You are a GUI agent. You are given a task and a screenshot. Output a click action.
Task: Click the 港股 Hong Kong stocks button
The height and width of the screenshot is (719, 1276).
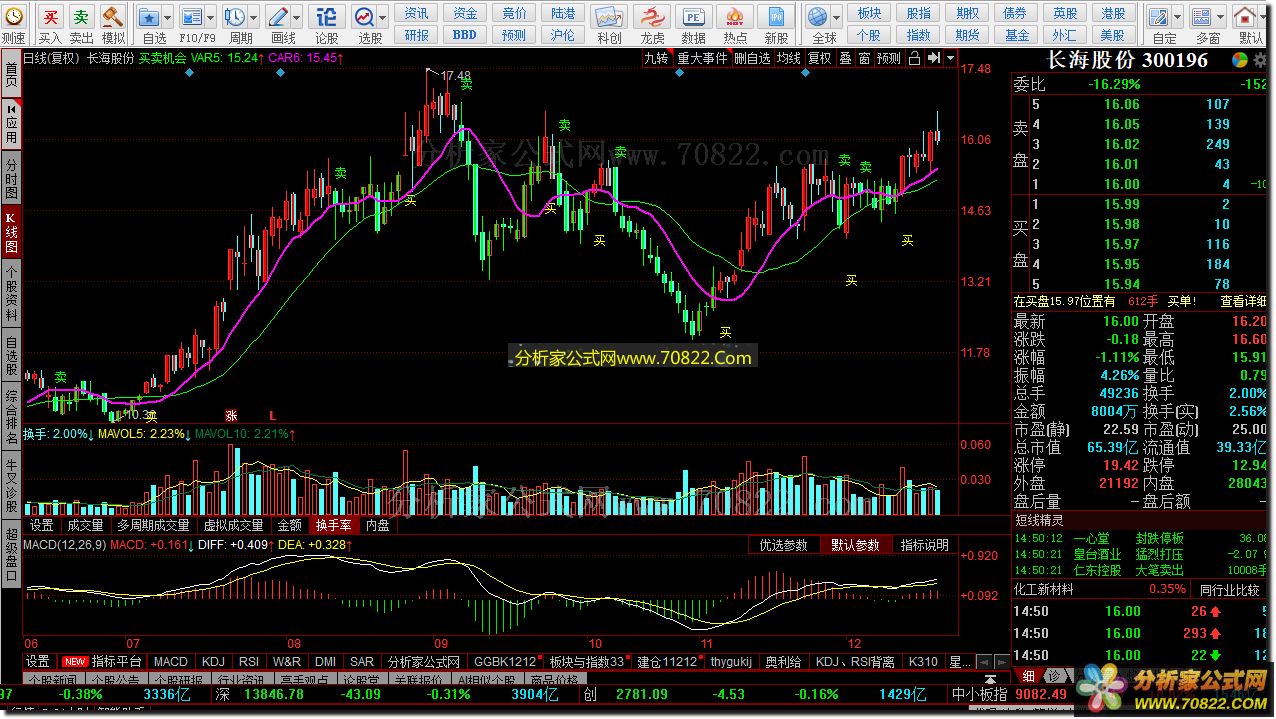pyautogui.click(x=1113, y=13)
